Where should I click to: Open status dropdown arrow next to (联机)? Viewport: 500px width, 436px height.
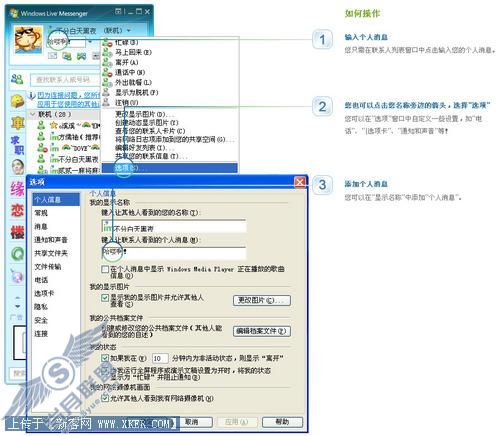pyautogui.click(x=129, y=31)
